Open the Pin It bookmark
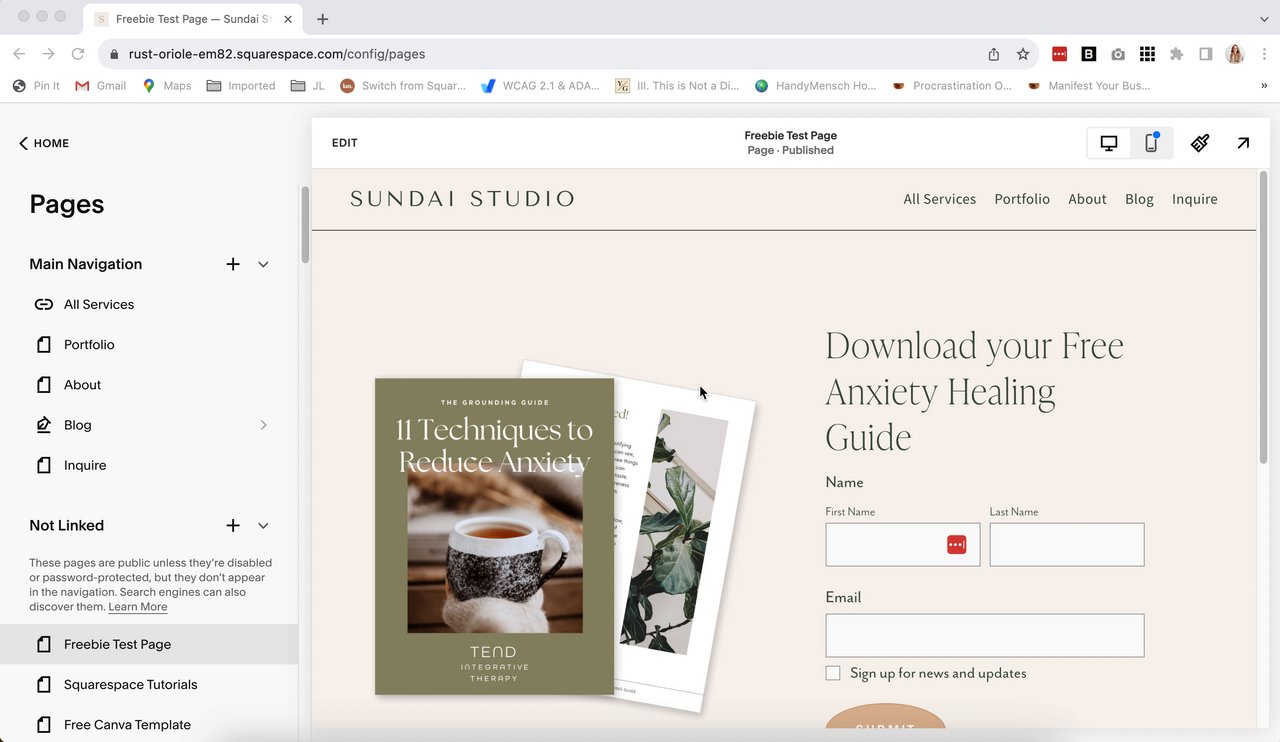 tap(36, 86)
